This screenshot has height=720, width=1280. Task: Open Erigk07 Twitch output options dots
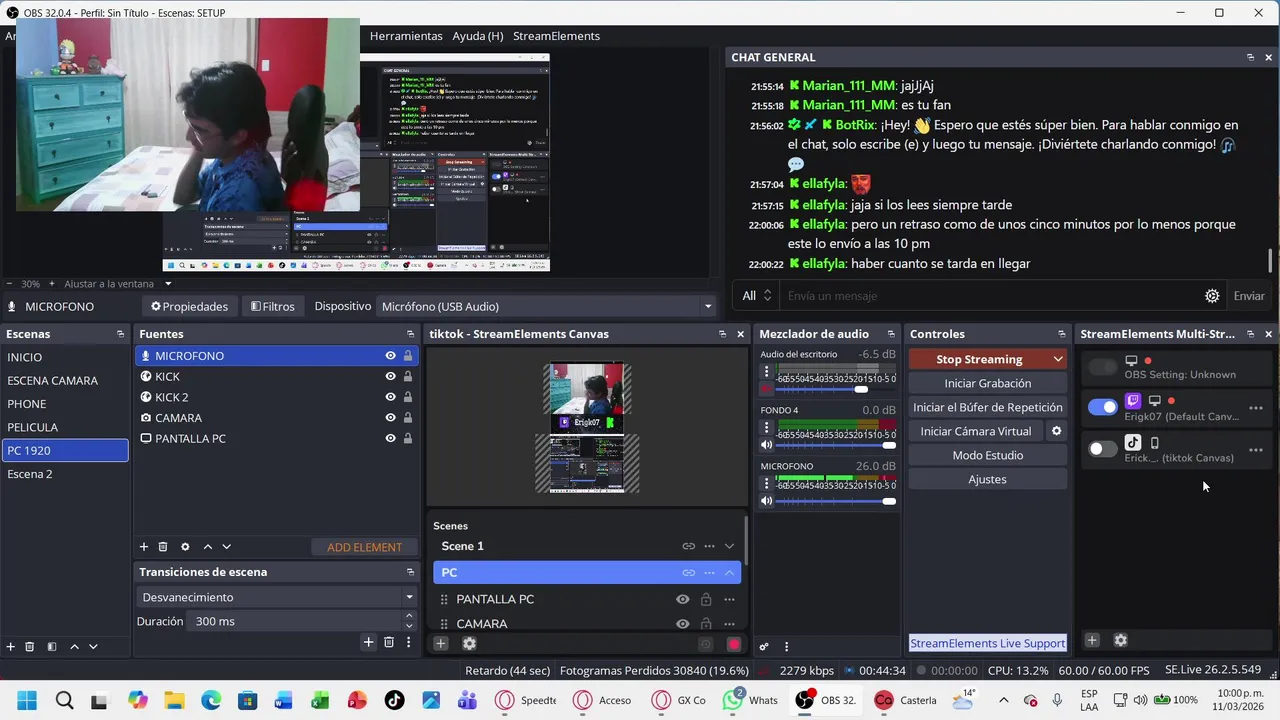(x=1256, y=408)
